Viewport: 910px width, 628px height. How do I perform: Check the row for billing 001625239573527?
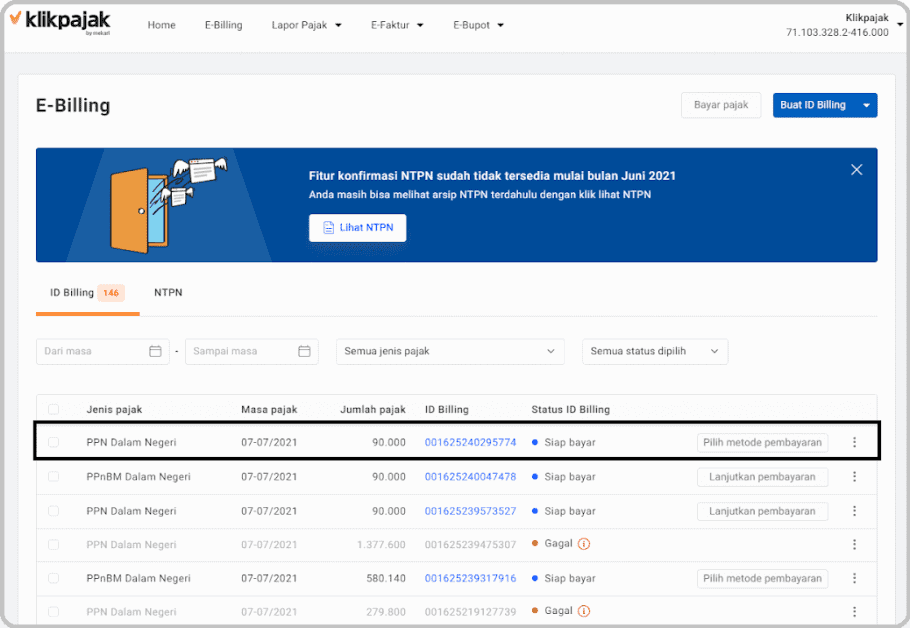pos(53,511)
